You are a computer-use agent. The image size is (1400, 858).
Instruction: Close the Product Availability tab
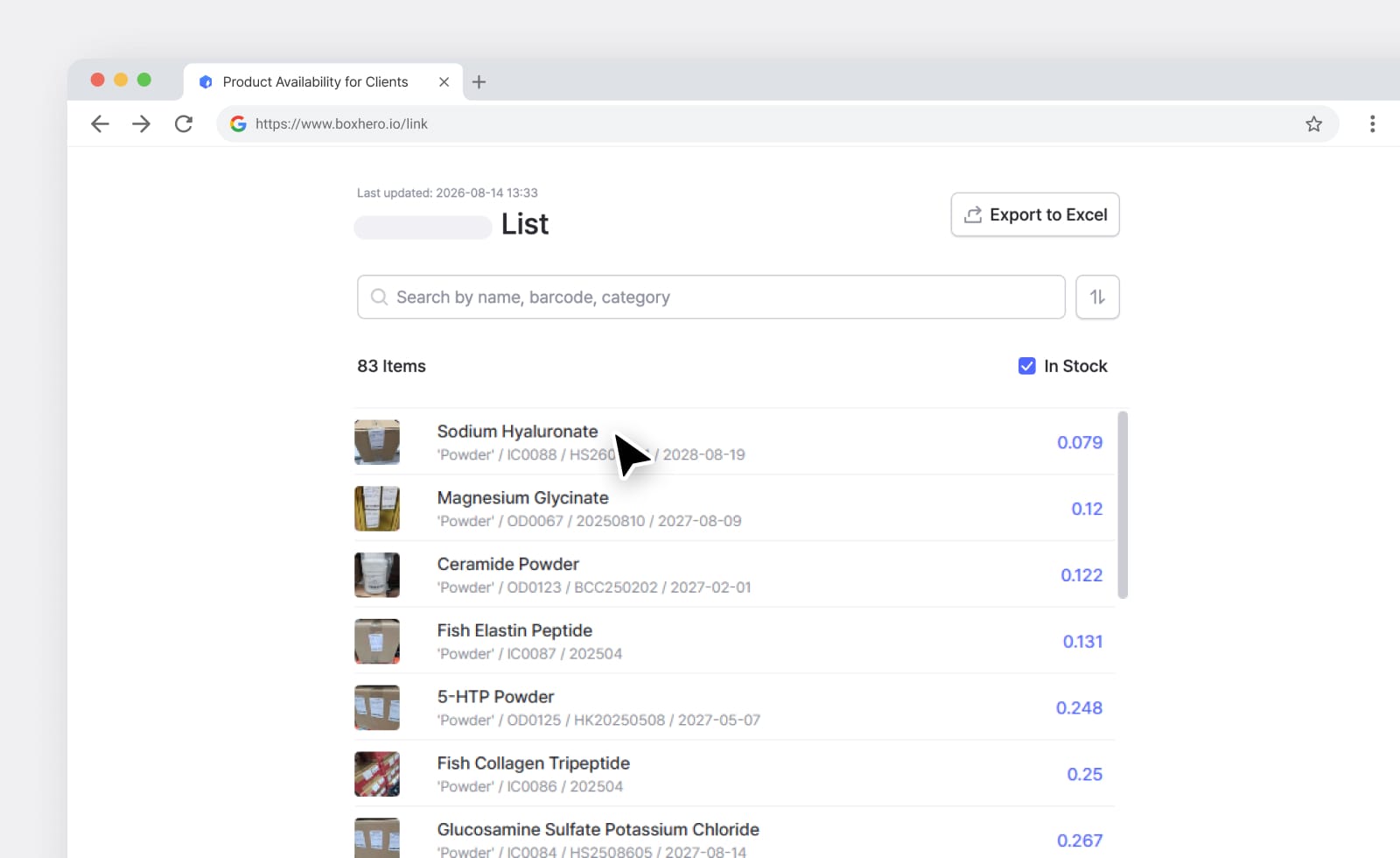[x=444, y=81]
